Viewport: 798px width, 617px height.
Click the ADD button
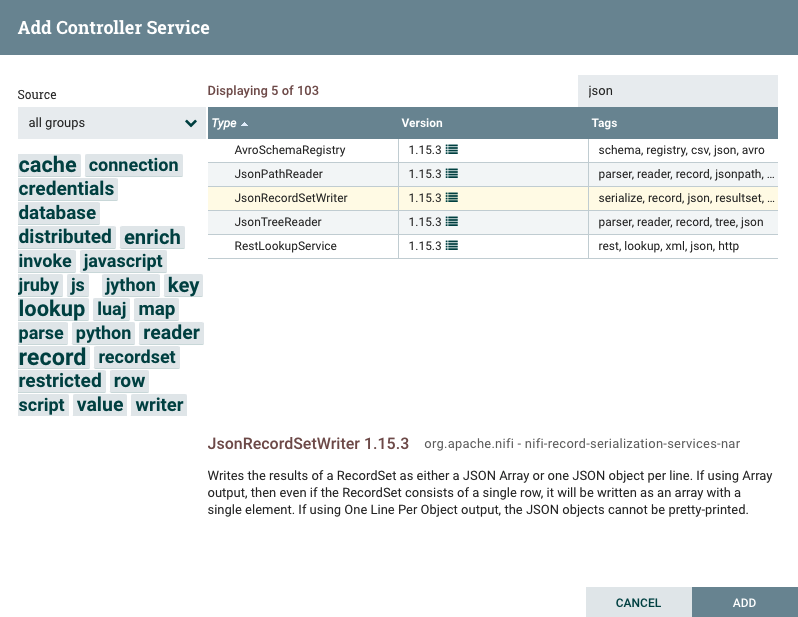pyautogui.click(x=745, y=602)
